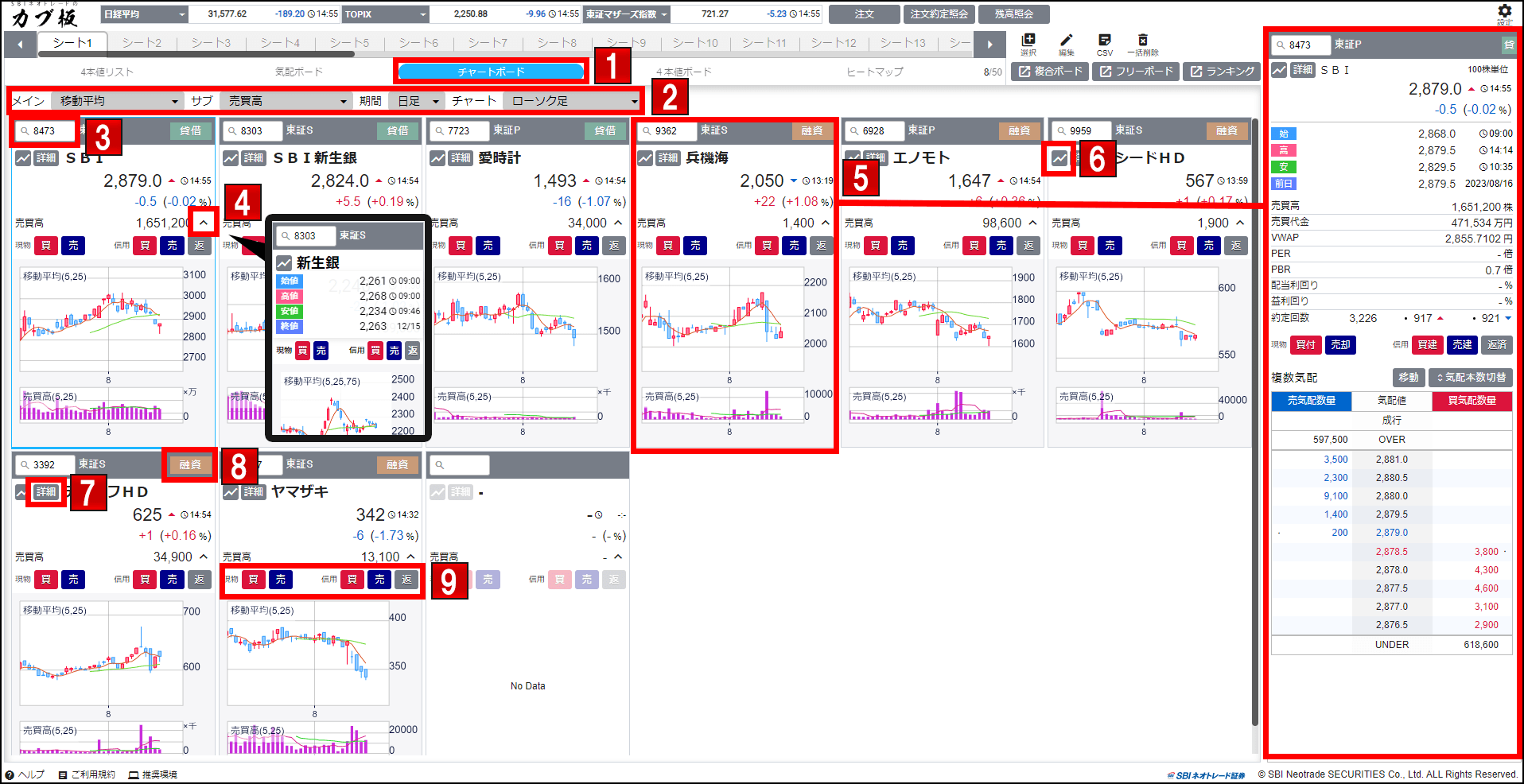1524x784 pixels.
Task: Open 複合ボード in new window
Action: pyautogui.click(x=1050, y=72)
